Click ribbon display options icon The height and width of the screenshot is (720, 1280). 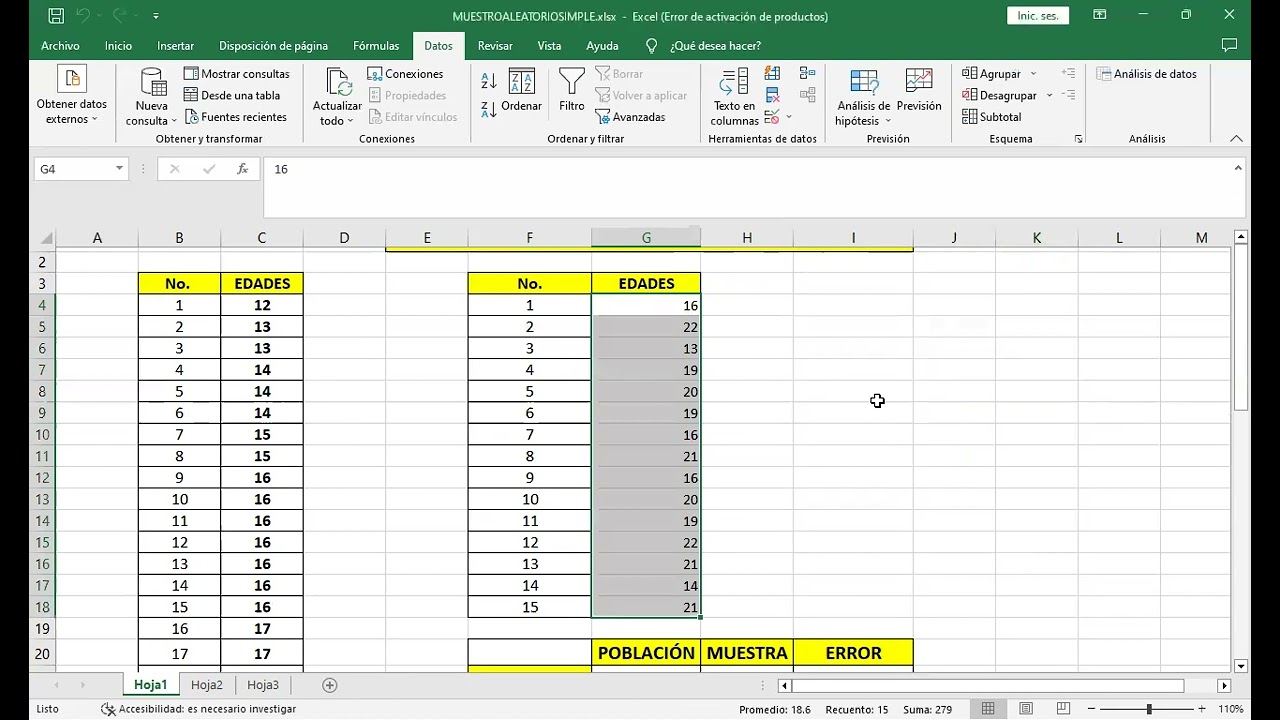(1099, 15)
